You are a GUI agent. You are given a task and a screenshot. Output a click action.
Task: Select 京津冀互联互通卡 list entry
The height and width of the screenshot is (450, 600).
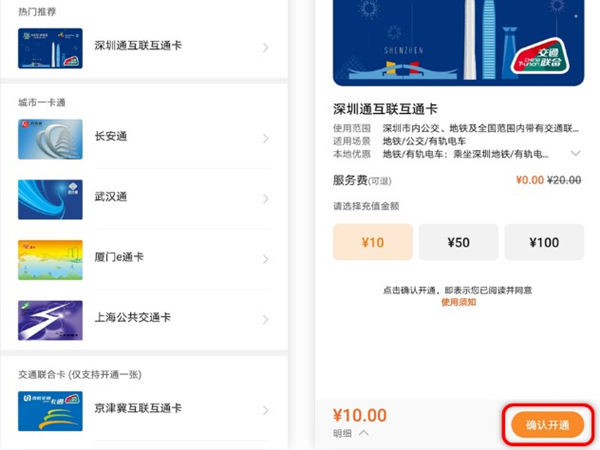(x=138, y=409)
